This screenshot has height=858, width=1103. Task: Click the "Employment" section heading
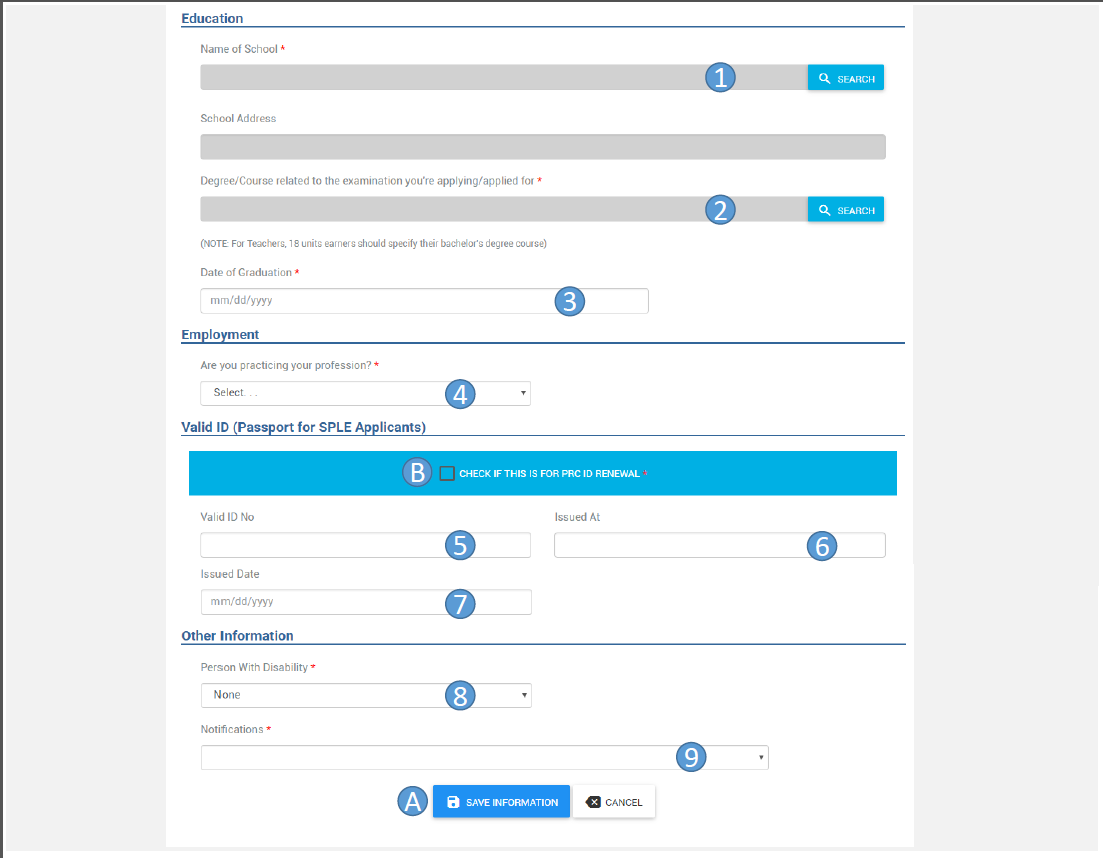click(x=220, y=335)
